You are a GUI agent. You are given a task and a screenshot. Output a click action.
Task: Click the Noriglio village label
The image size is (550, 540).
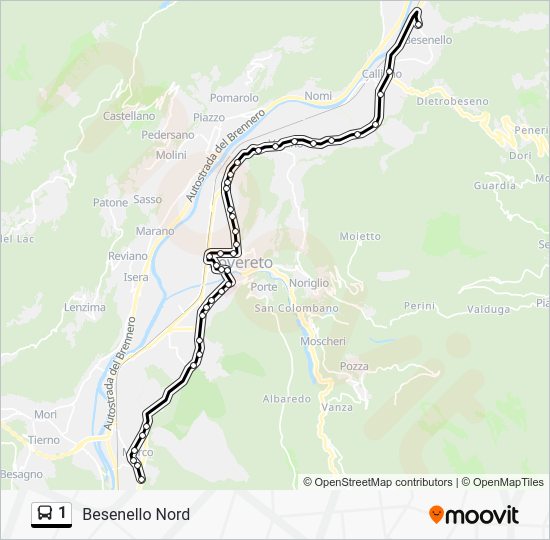tap(309, 283)
